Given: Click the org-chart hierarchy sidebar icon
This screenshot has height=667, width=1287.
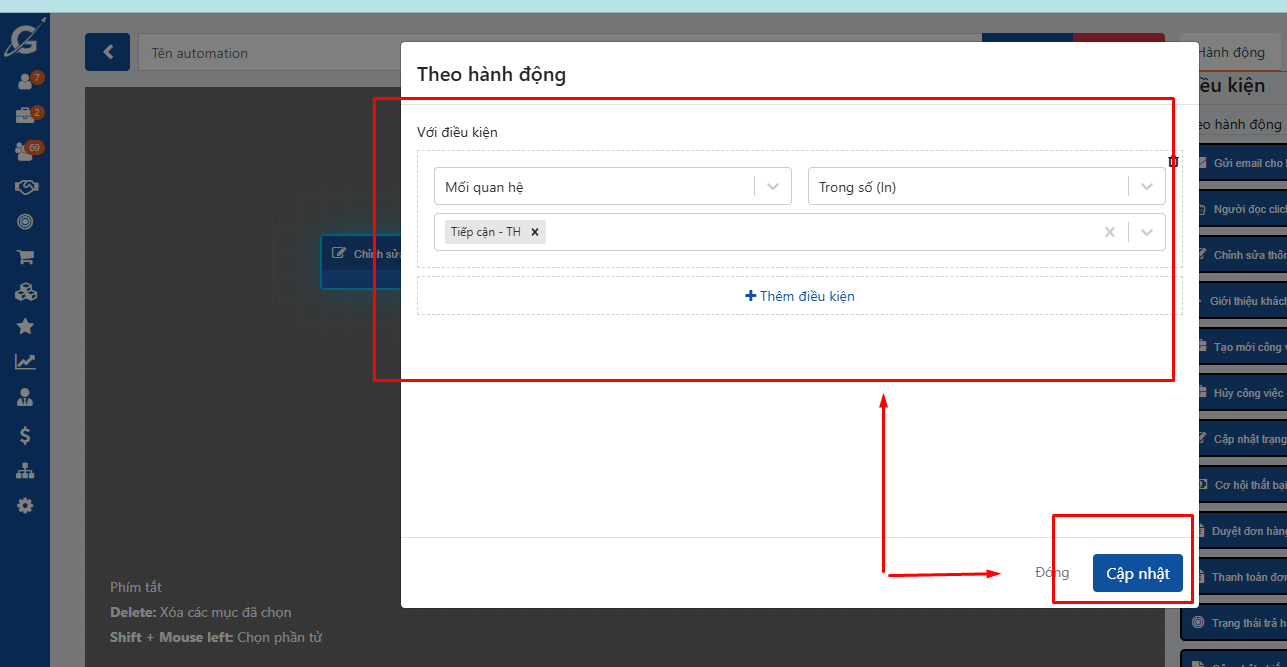Looking at the screenshot, I should click(25, 471).
